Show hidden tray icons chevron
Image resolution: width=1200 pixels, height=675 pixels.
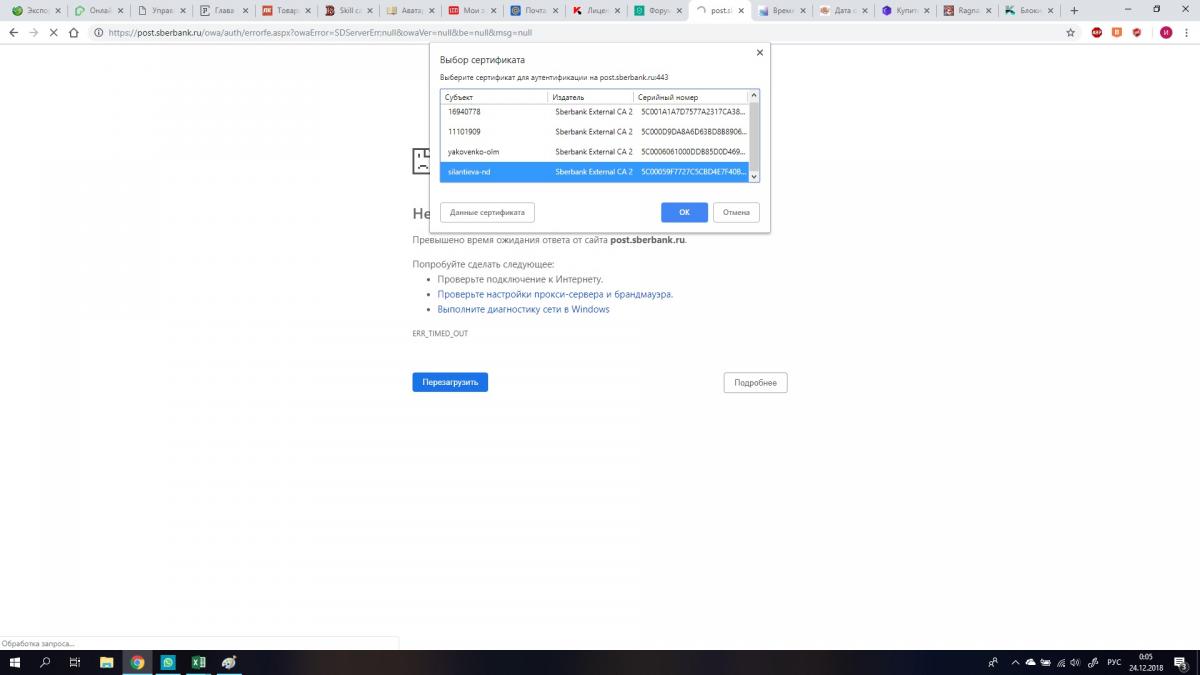point(1015,662)
